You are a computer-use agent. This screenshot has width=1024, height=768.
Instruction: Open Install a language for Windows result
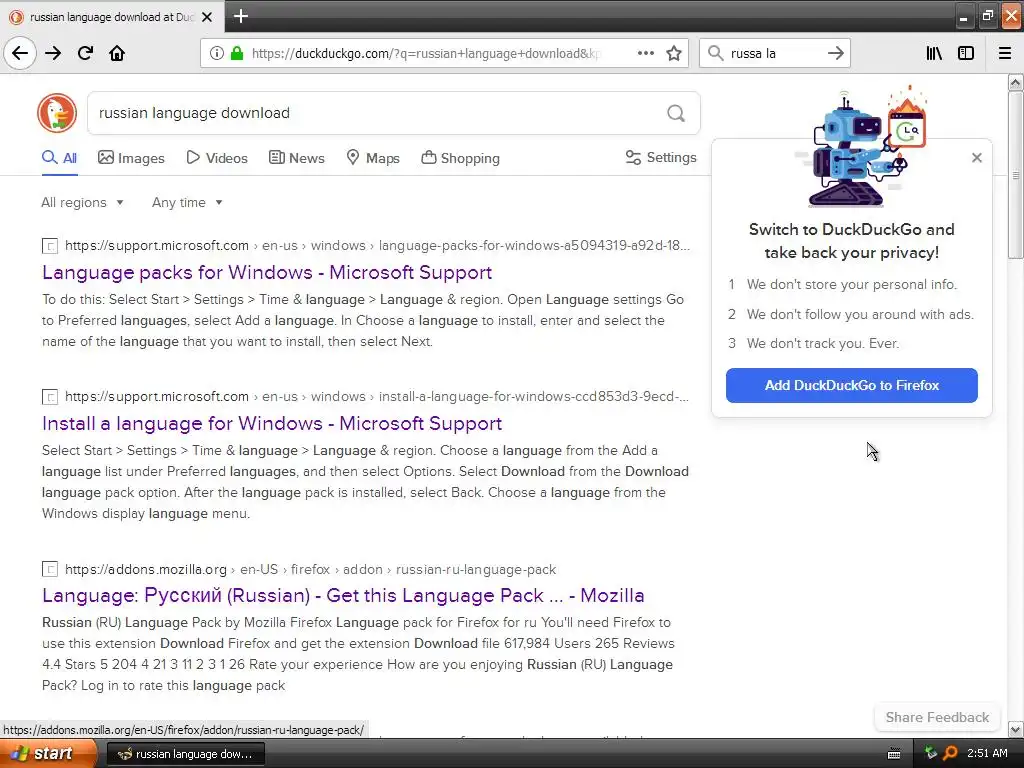tap(272, 423)
